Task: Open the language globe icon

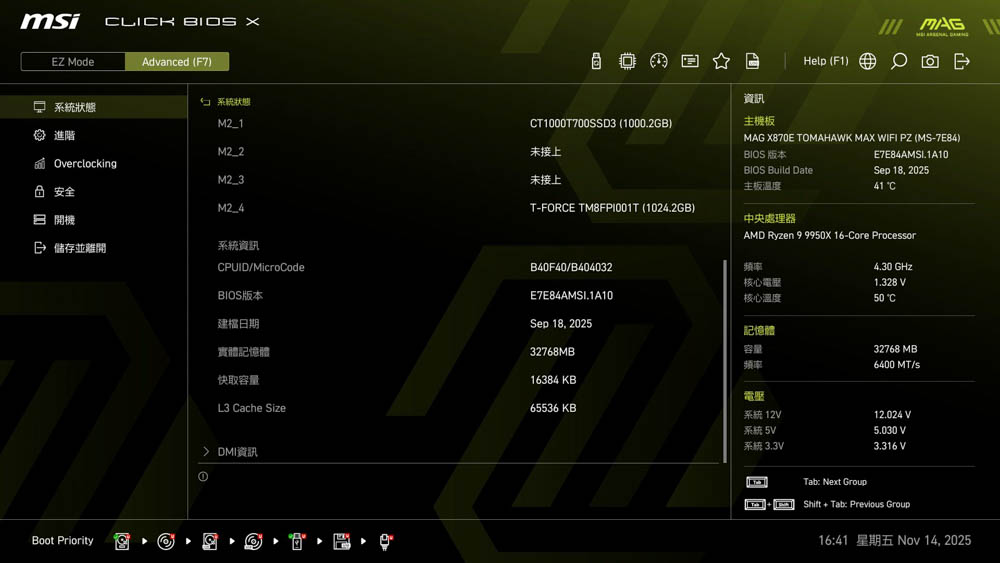Action: [x=868, y=62]
